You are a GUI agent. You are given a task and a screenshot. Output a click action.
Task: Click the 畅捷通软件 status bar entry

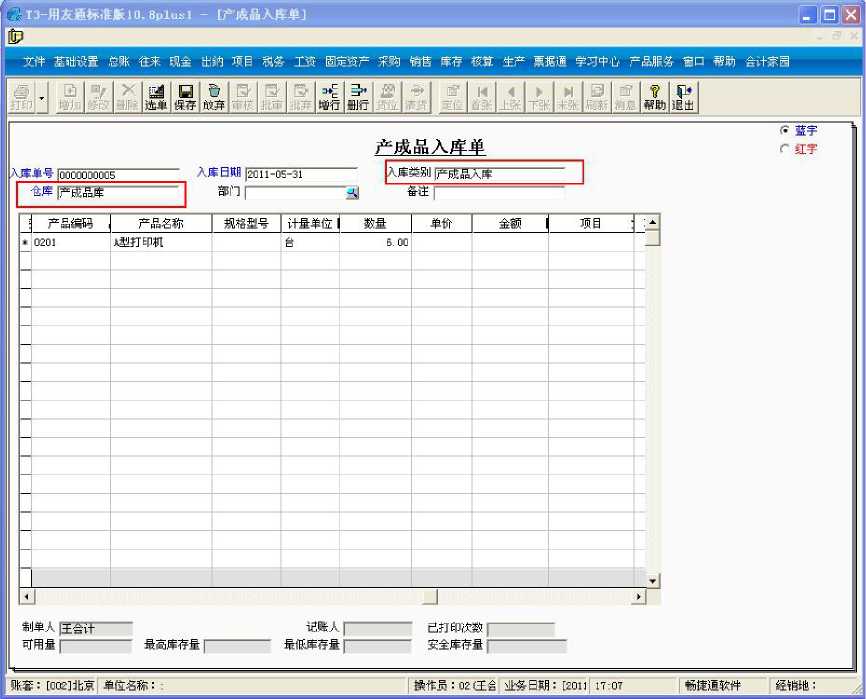[712, 685]
